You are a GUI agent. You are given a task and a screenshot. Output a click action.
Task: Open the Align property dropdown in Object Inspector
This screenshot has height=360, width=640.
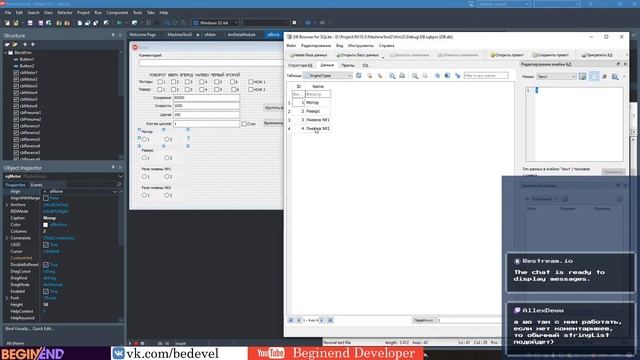click(x=115, y=191)
